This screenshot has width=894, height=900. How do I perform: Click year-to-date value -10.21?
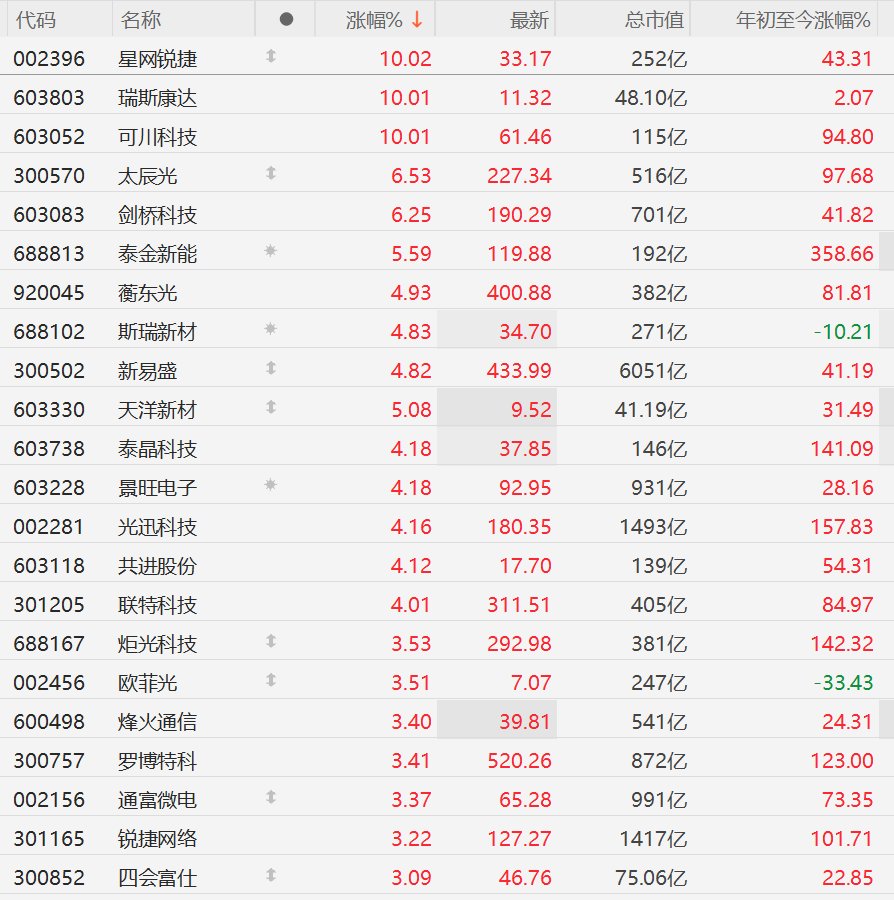click(843, 332)
